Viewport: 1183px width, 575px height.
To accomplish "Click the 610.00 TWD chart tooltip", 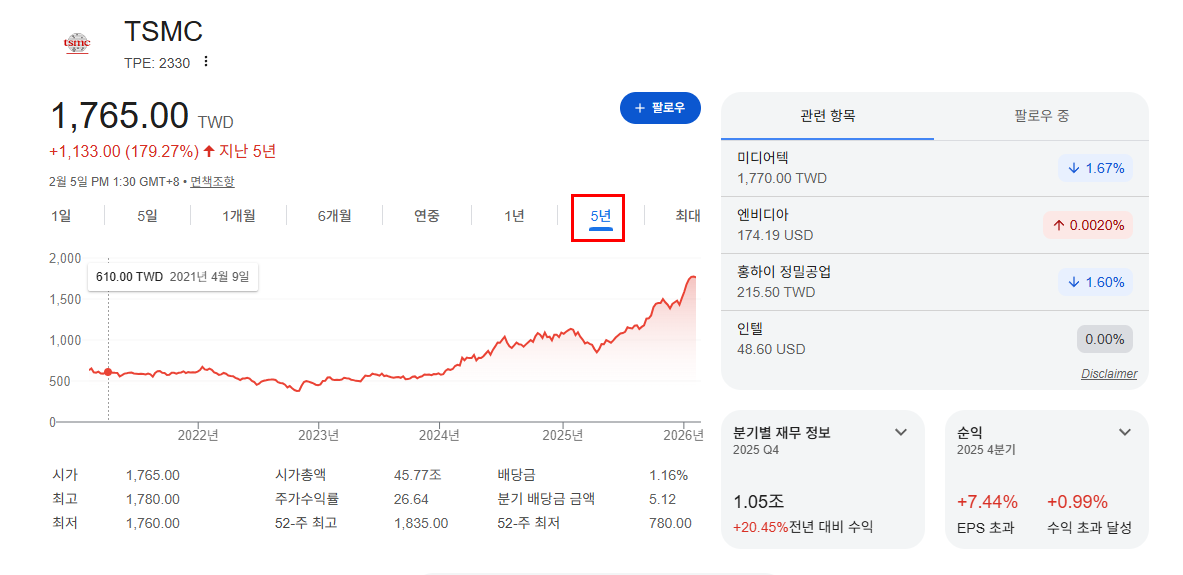I will [x=174, y=276].
